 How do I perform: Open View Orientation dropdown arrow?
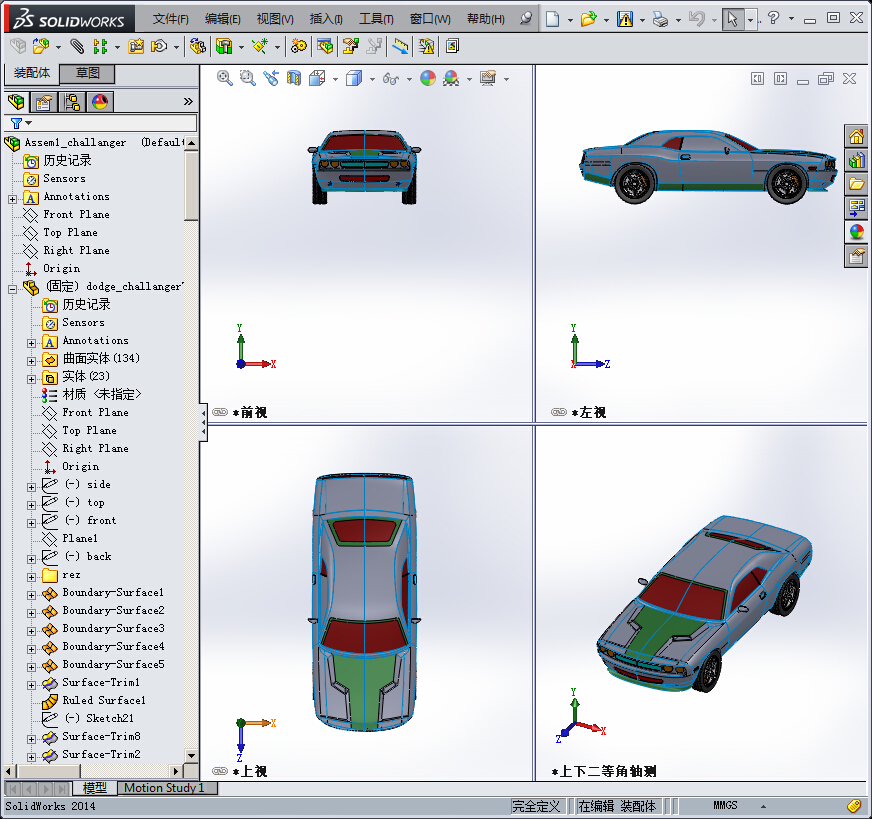point(335,80)
